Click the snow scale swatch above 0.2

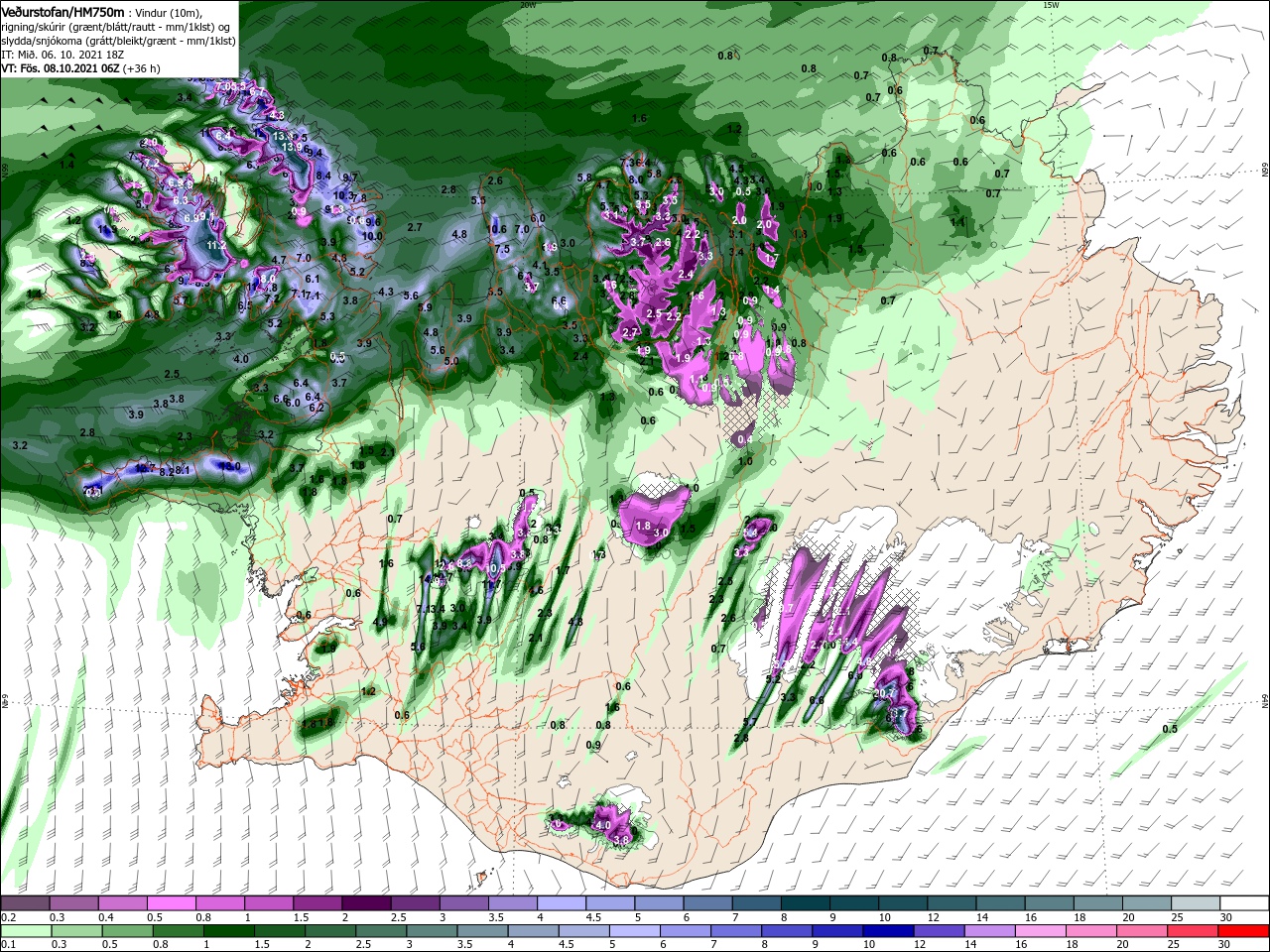pos(25,903)
